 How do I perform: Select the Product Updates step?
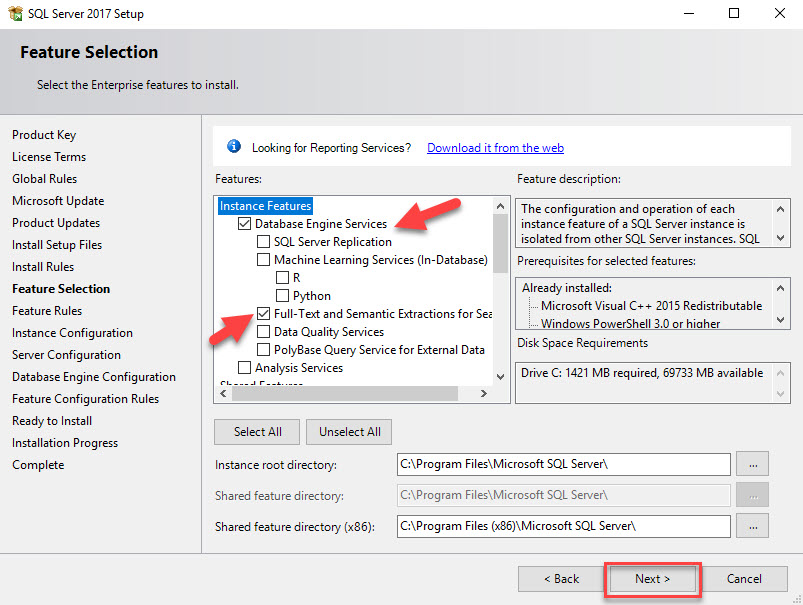(x=56, y=223)
